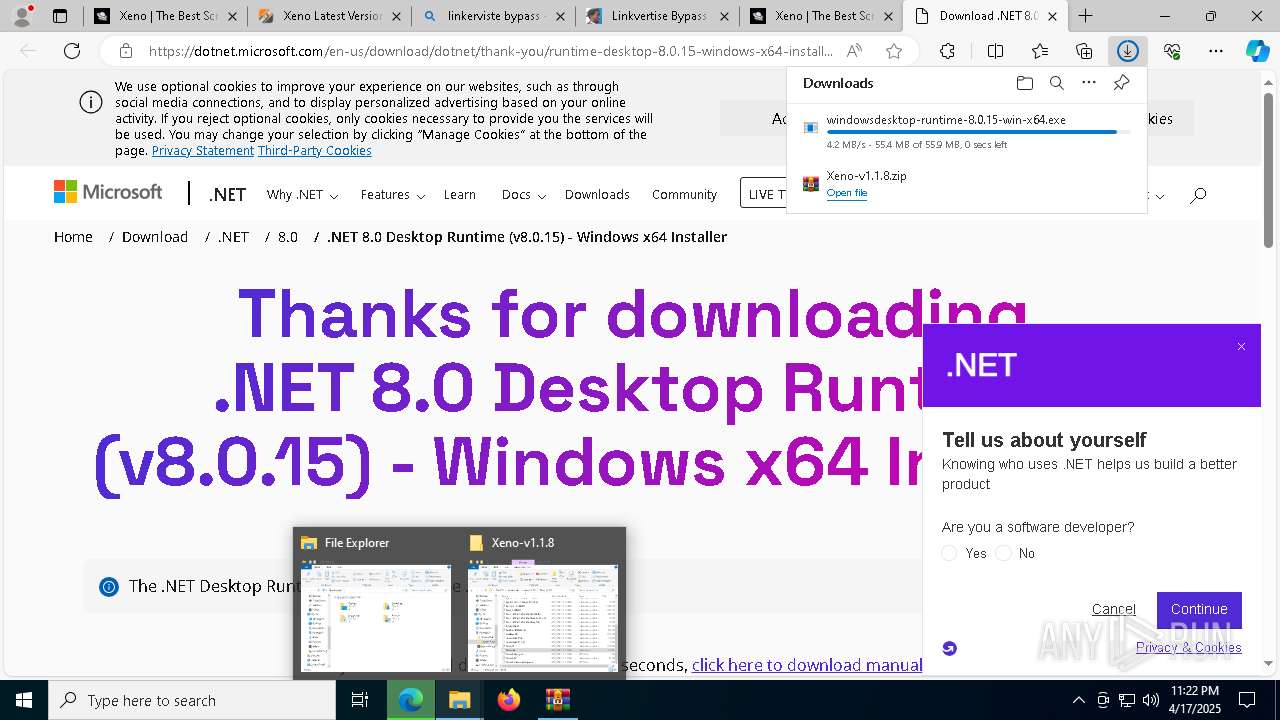
Task: Cancel the .NET survey
Action: click(1113, 609)
